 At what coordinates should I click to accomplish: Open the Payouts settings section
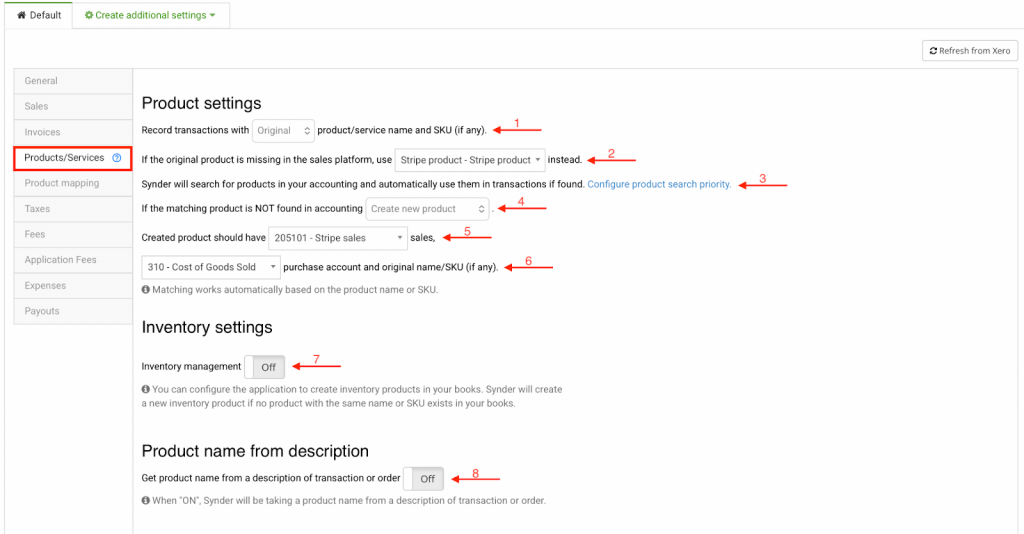click(x=42, y=311)
